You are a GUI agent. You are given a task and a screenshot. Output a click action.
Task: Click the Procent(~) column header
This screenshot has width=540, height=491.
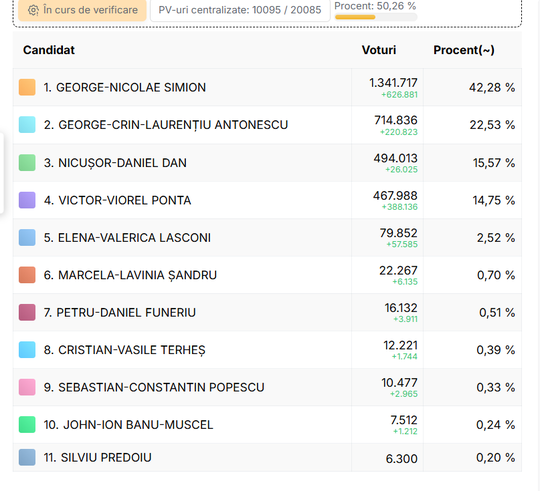[x=464, y=50]
